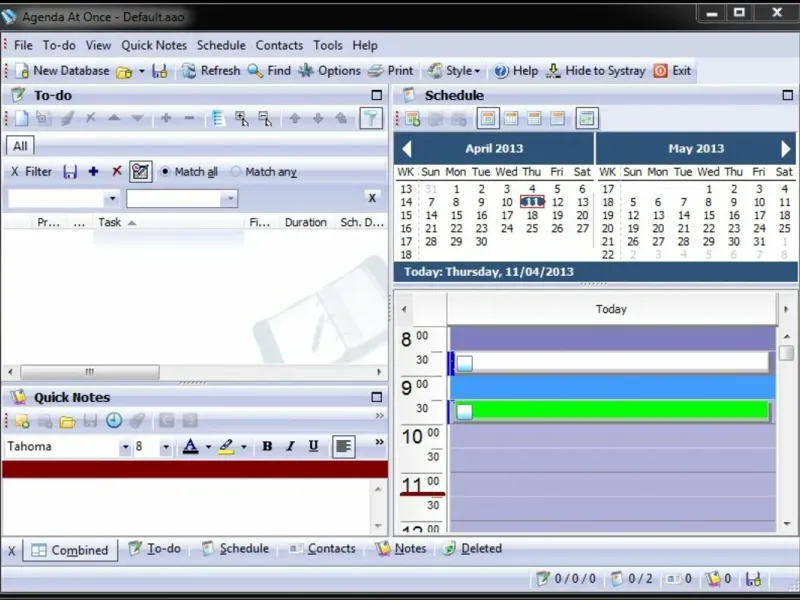Toggle left text alignment button
Screen dimensions: 800x600
[343, 446]
